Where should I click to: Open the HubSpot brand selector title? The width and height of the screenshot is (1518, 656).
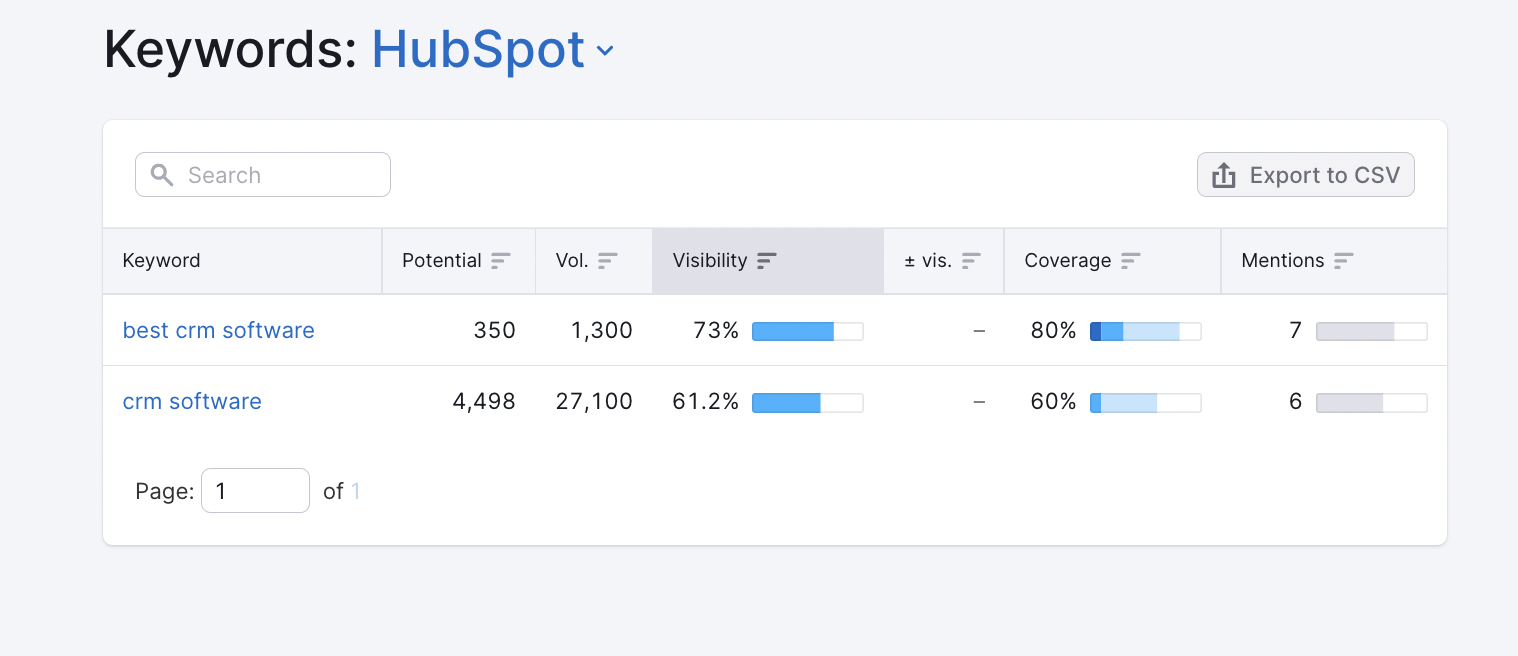pos(478,49)
